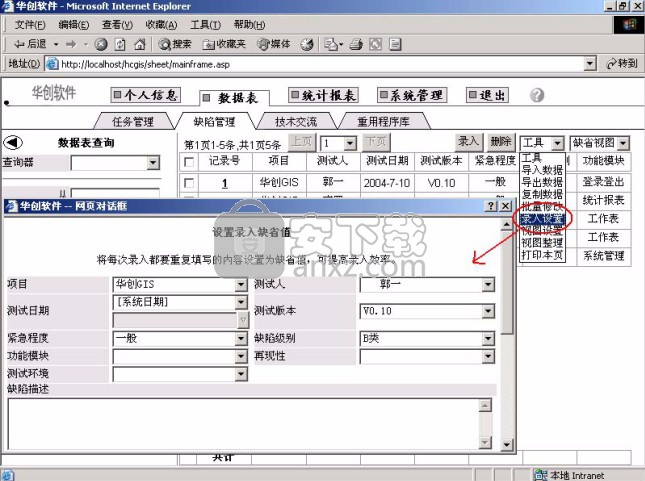Open the 帮助 menu

coord(249,25)
